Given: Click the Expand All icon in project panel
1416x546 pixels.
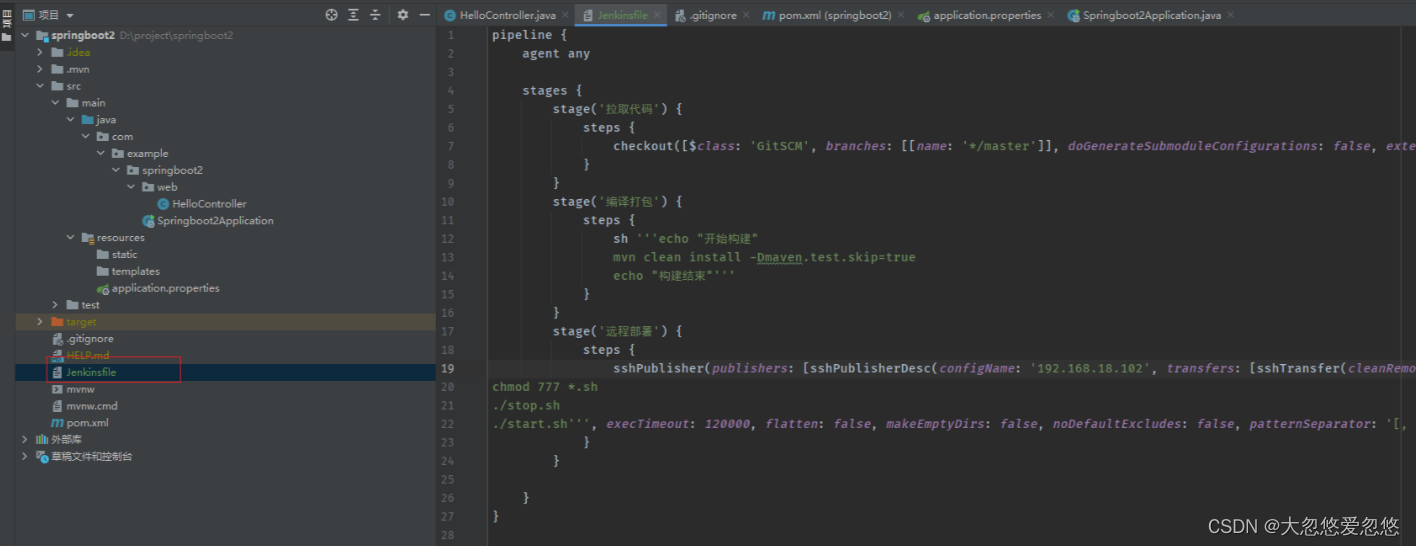Looking at the screenshot, I should pyautogui.click(x=353, y=15).
